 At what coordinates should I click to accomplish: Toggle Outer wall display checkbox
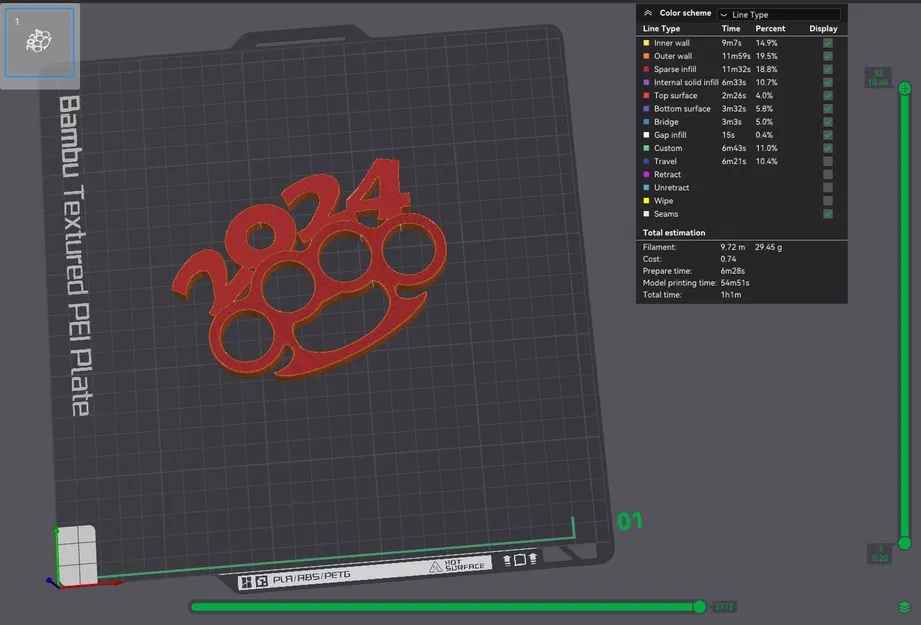pos(828,56)
